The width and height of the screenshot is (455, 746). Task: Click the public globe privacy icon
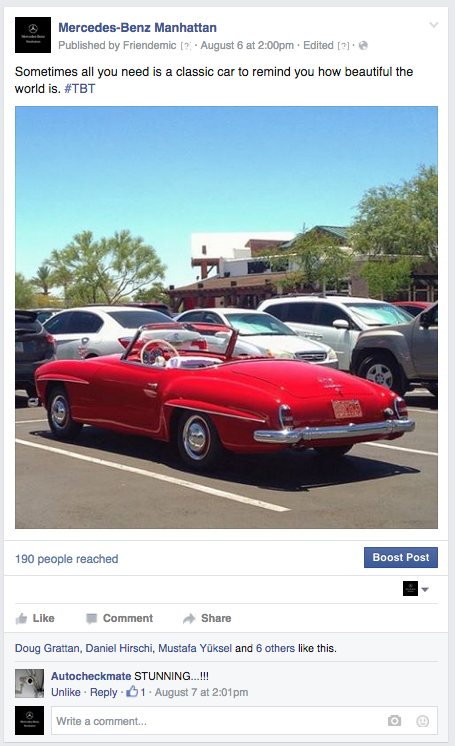[363, 46]
